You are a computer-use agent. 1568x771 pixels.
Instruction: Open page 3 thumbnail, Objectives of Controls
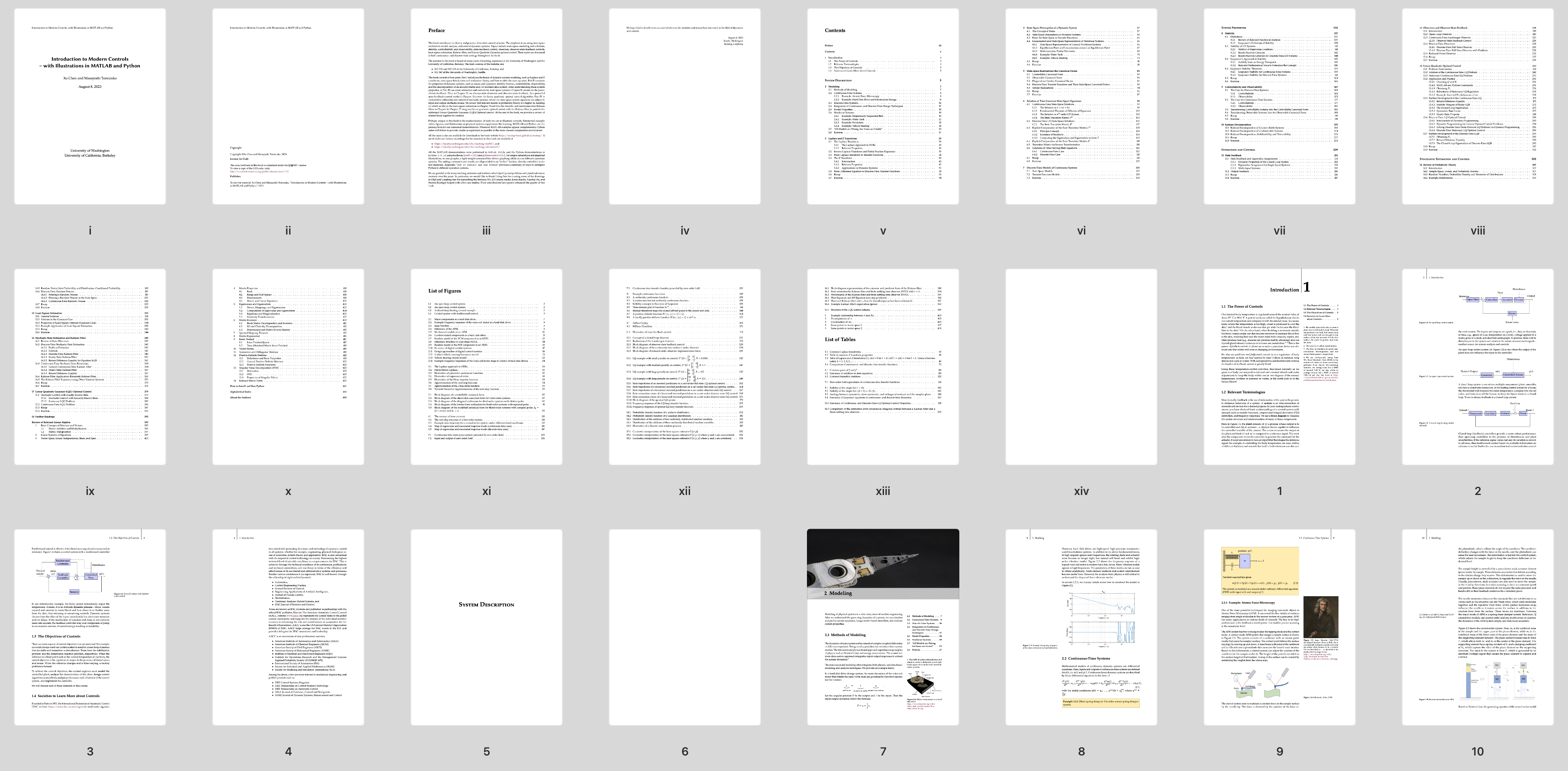pyautogui.click(x=90, y=627)
